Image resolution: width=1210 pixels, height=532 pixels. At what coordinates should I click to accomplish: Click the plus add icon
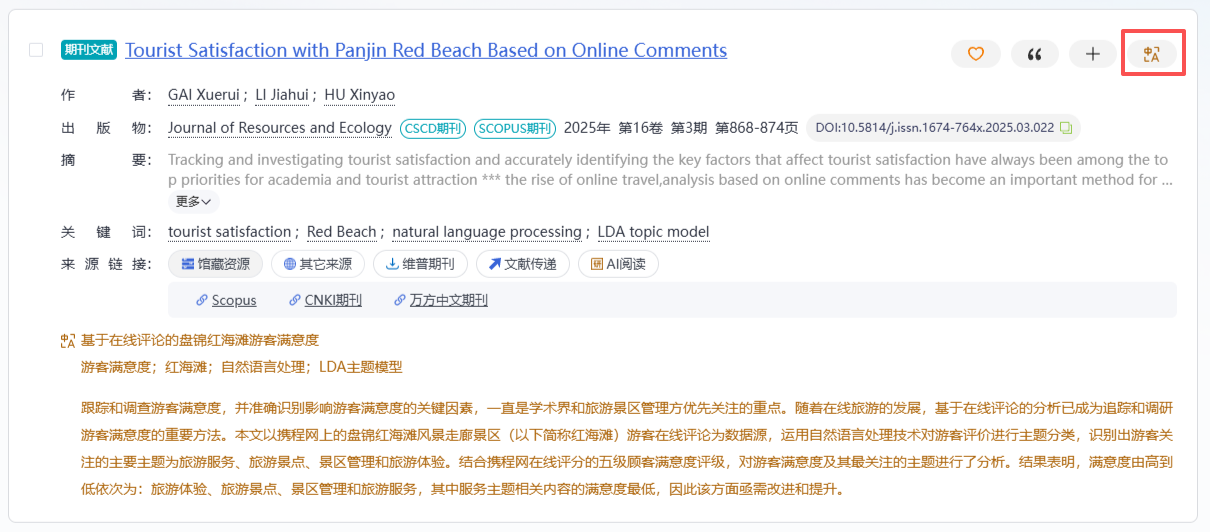(x=1093, y=54)
